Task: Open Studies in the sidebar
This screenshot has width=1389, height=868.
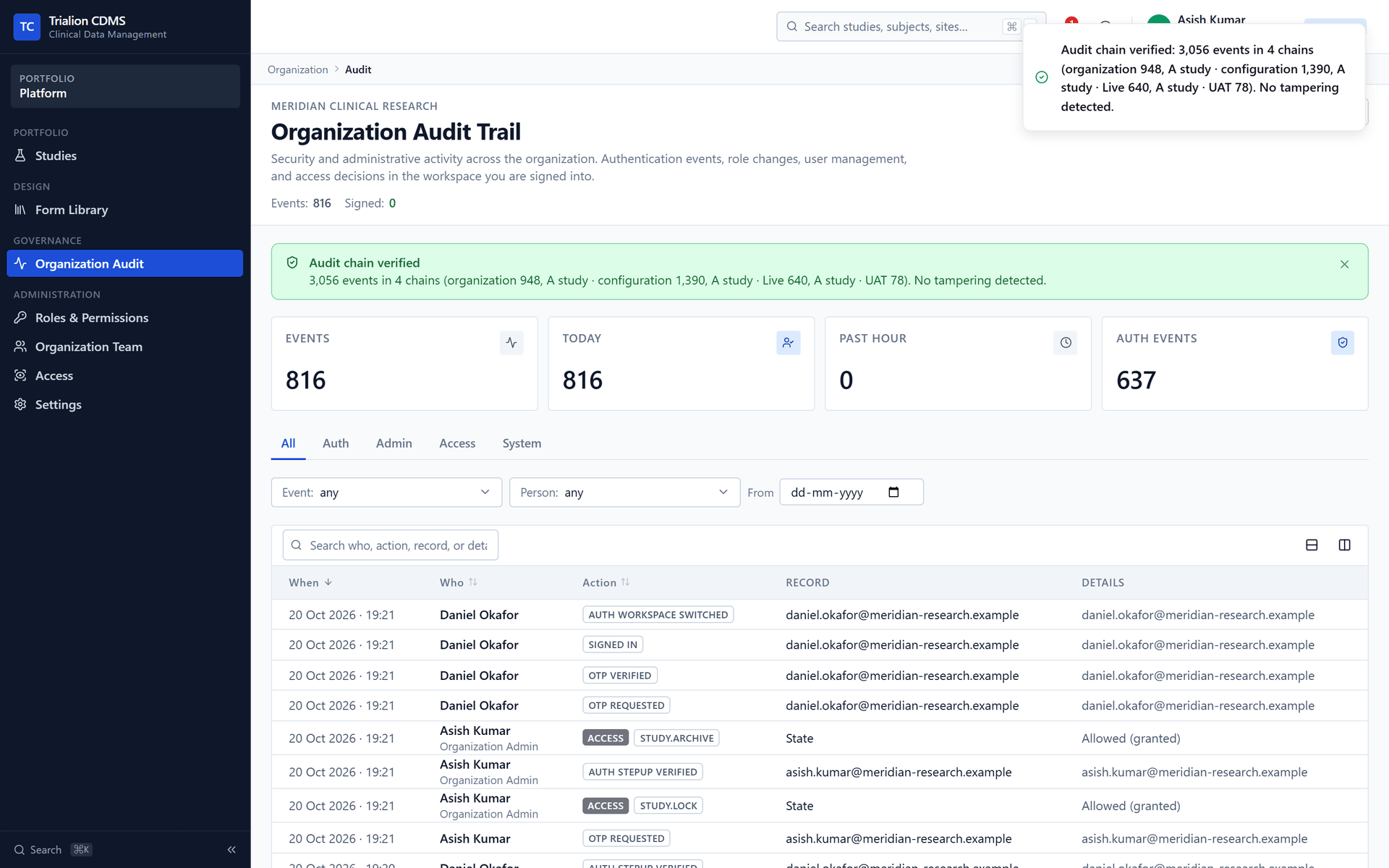Action: (125, 156)
